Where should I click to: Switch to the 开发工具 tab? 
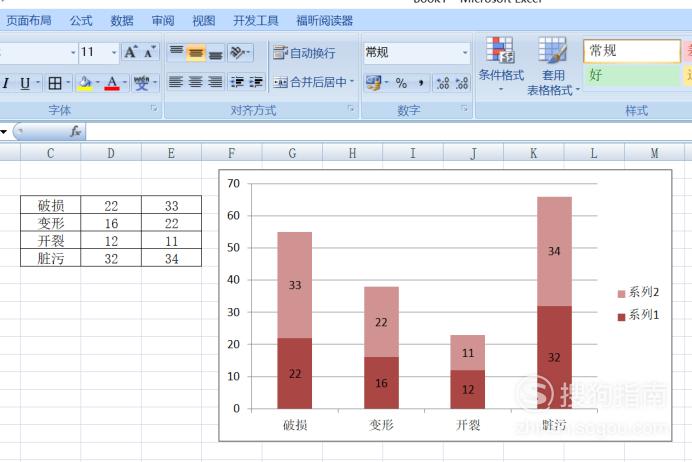click(x=256, y=20)
